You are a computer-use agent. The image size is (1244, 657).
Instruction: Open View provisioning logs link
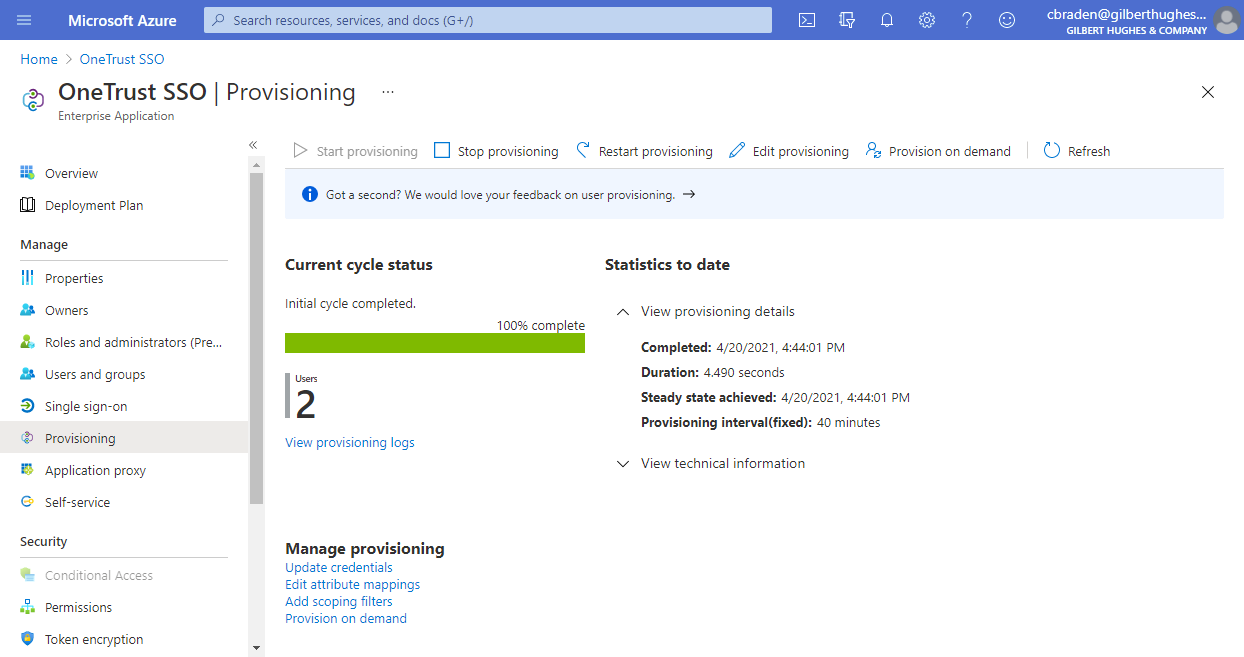click(349, 442)
